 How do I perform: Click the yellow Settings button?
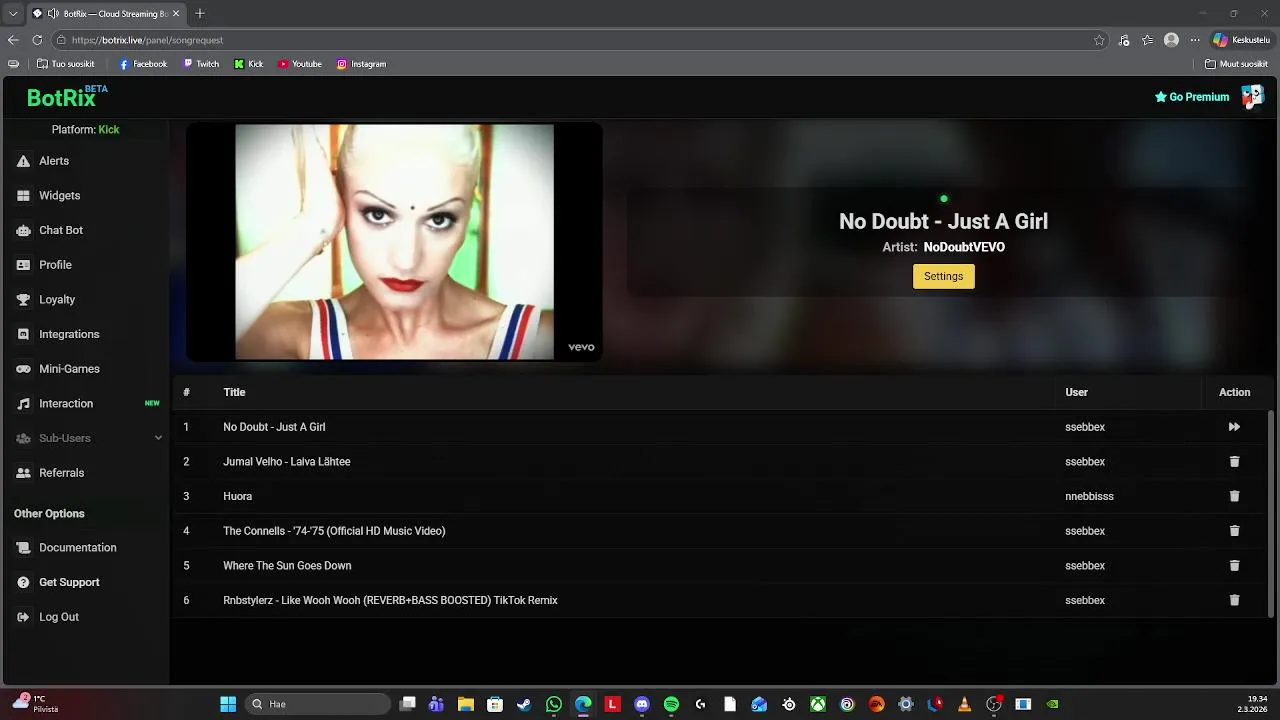click(x=943, y=276)
